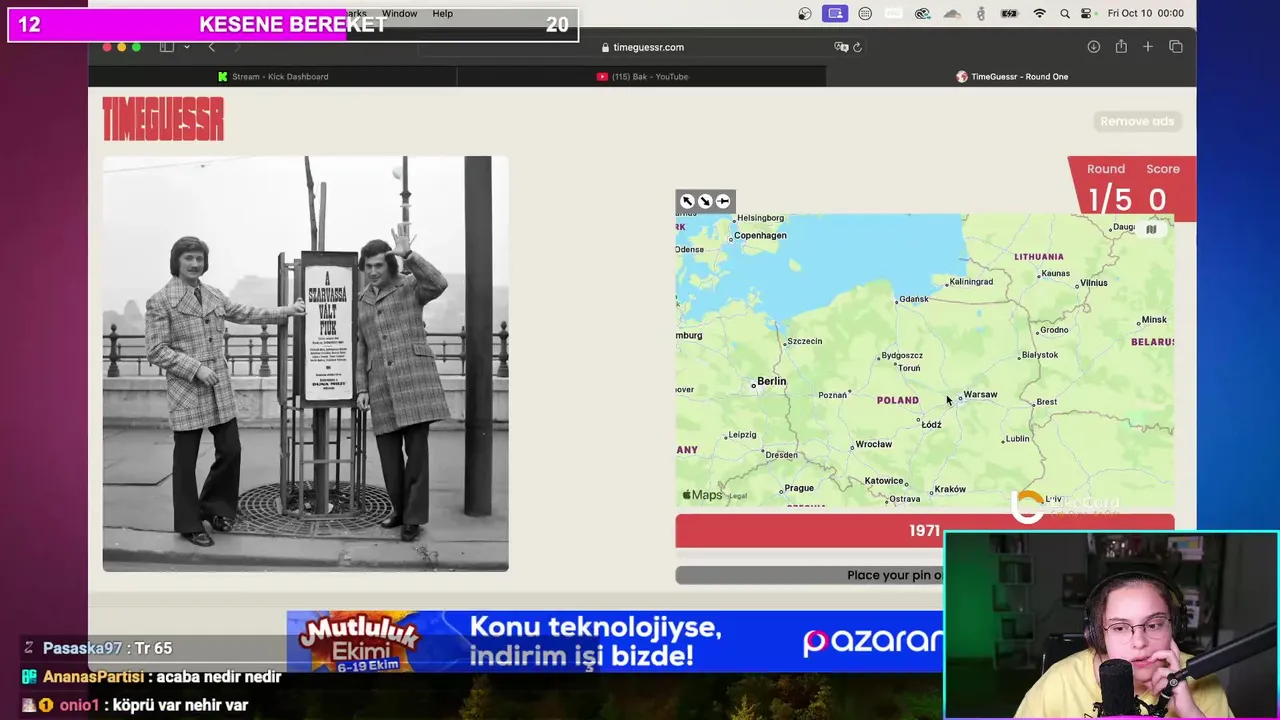Click Kaliningrad label on the map
The image size is (1280, 720).
tap(971, 282)
